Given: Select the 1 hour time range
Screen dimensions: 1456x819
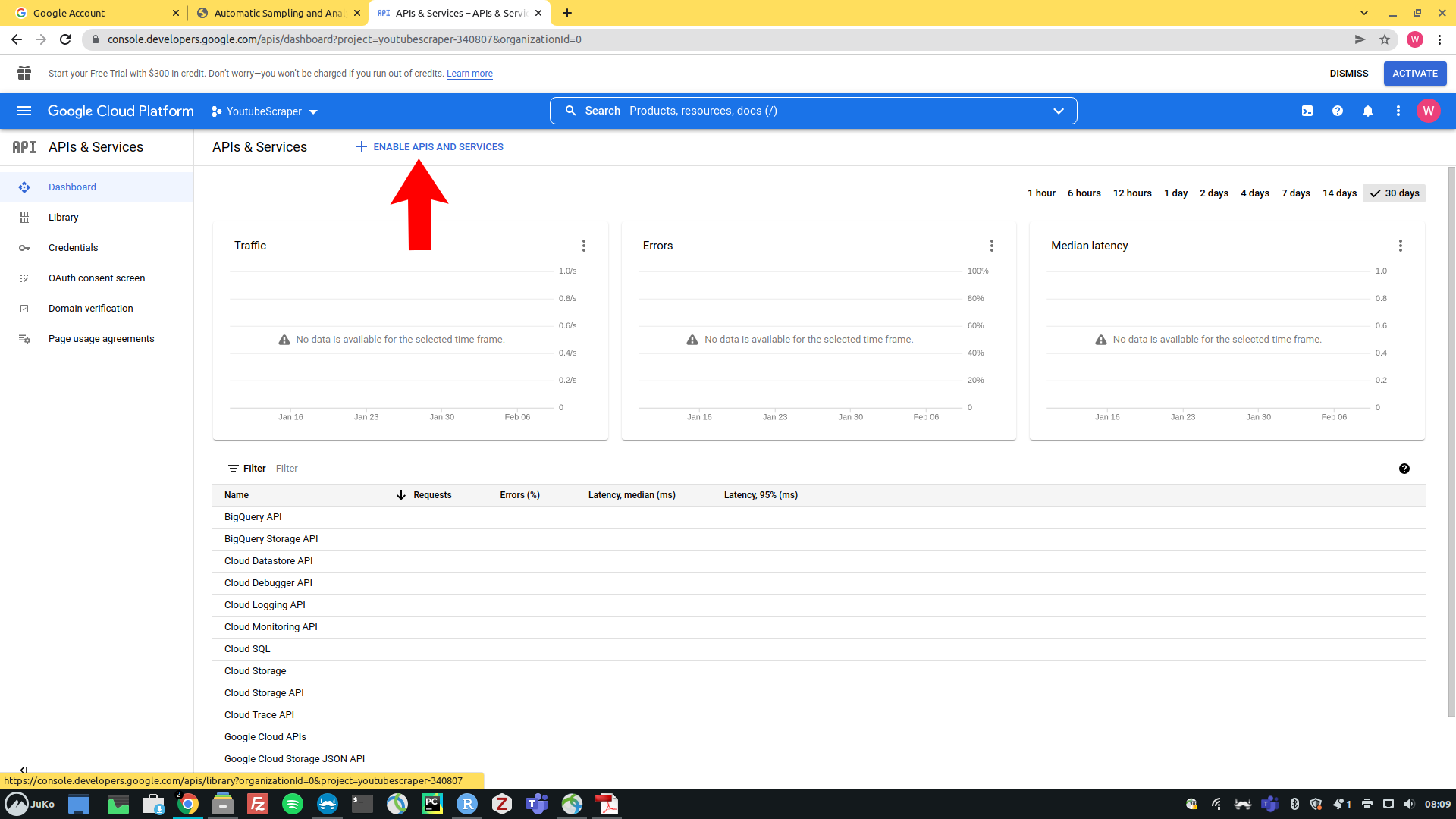Looking at the screenshot, I should tap(1040, 193).
